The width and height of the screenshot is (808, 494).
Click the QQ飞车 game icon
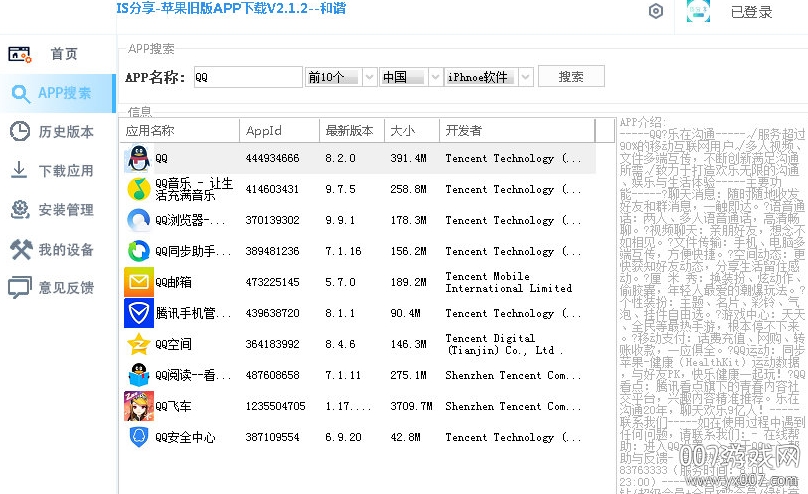point(138,406)
